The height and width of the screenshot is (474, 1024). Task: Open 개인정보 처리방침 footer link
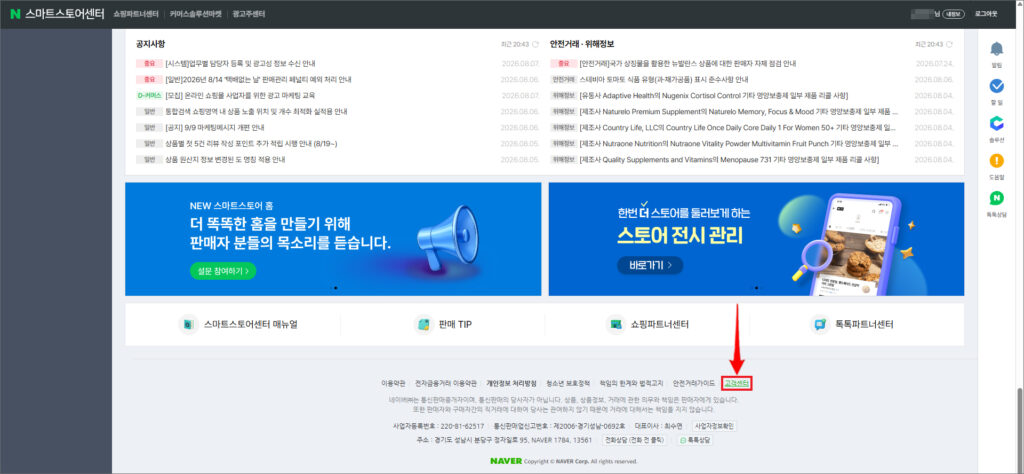click(x=511, y=383)
